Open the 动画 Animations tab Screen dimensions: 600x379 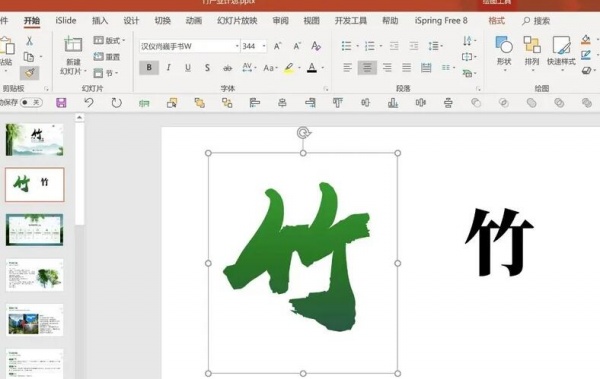tap(194, 21)
